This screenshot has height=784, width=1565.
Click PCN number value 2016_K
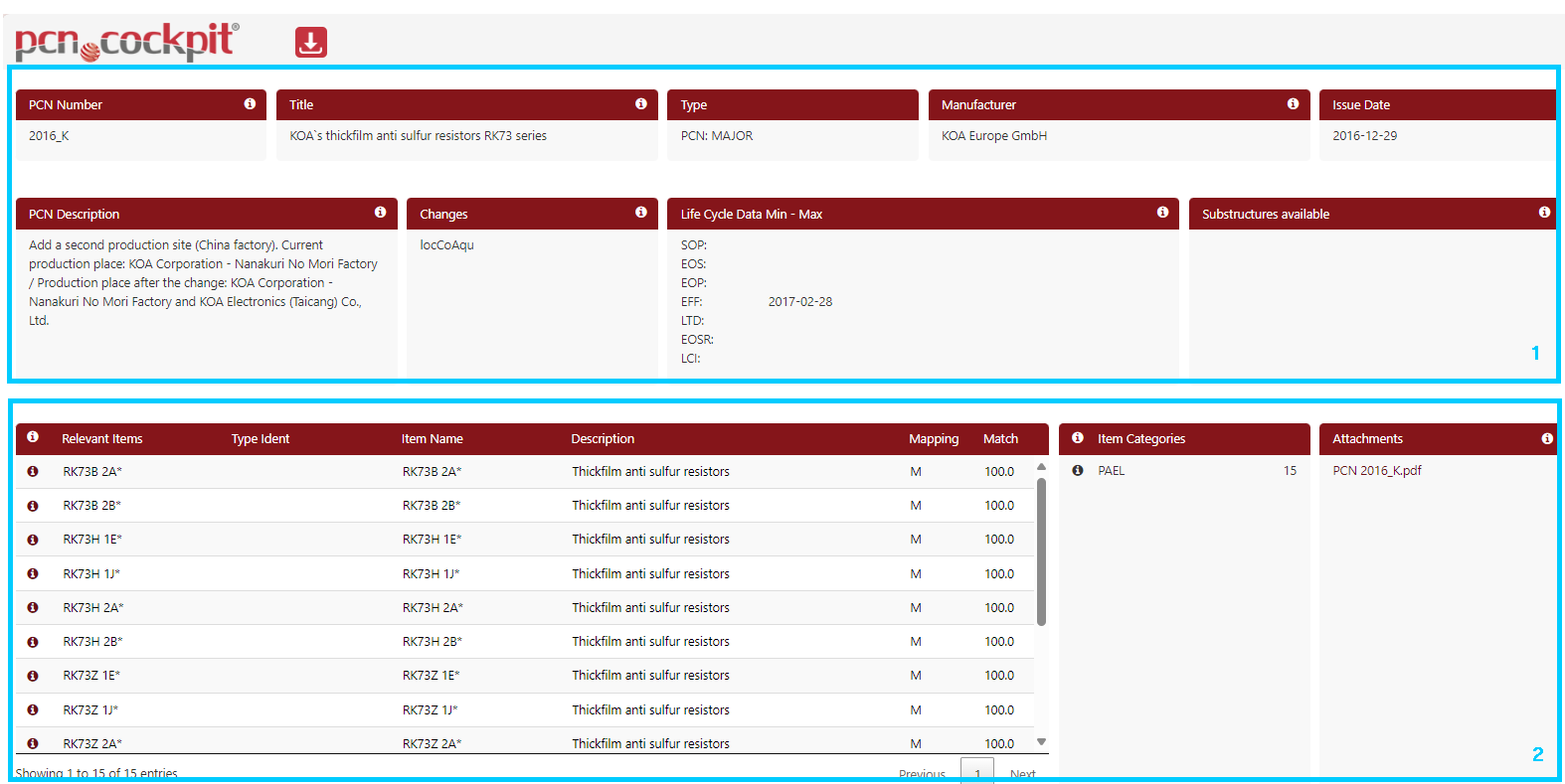[49, 135]
